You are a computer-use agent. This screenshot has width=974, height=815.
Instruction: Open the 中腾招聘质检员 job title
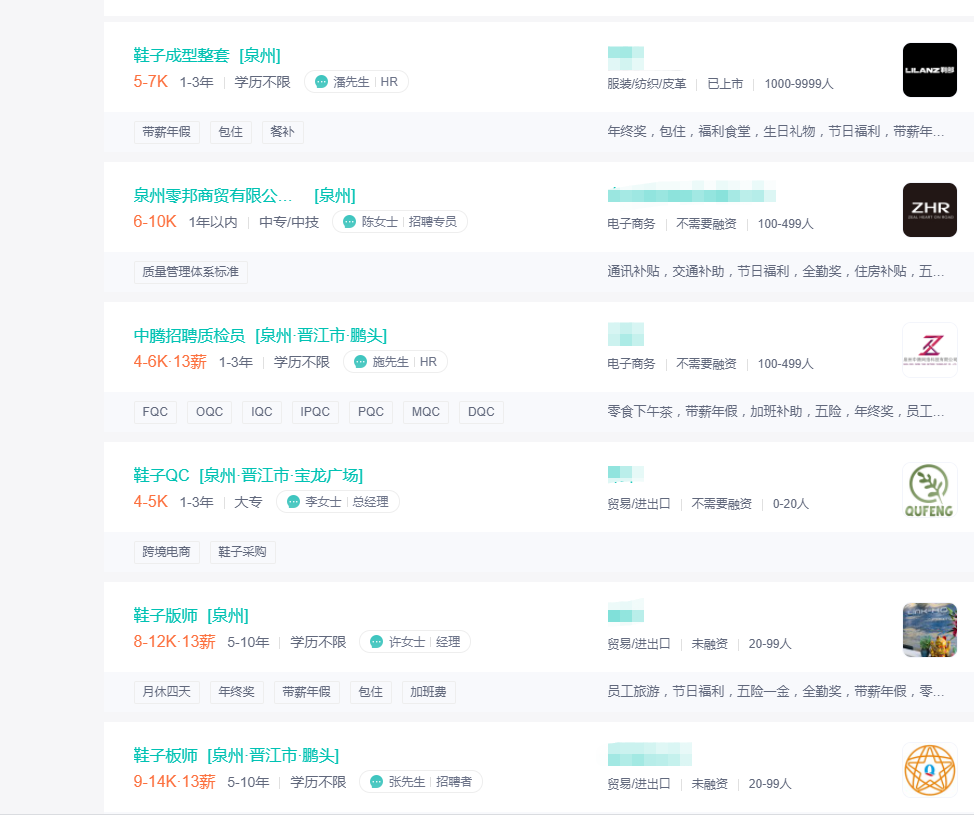click(x=189, y=335)
